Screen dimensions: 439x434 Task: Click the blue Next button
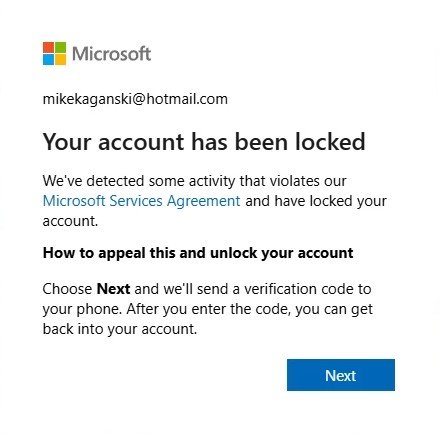pos(341,375)
